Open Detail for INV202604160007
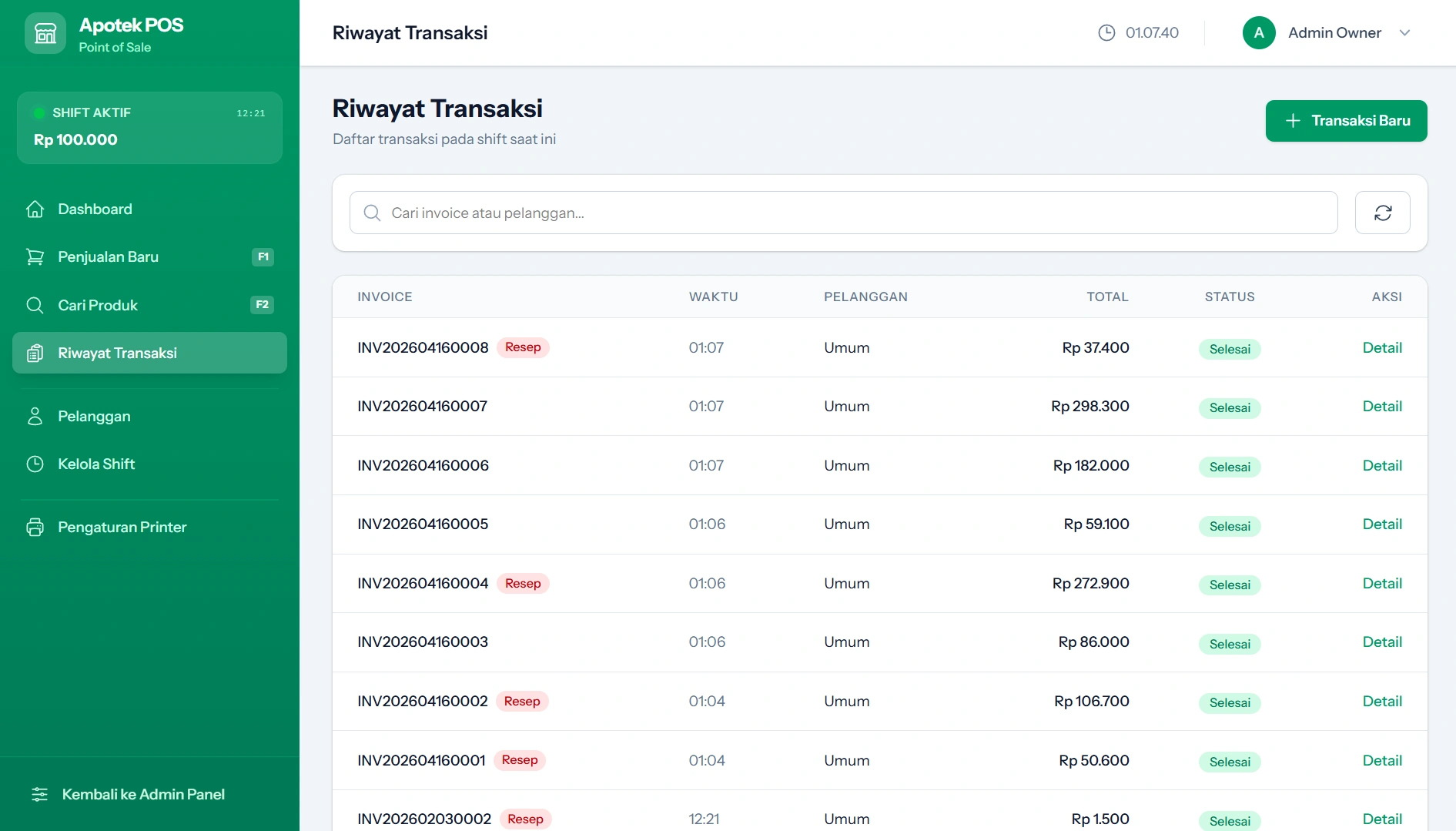 (1382, 406)
